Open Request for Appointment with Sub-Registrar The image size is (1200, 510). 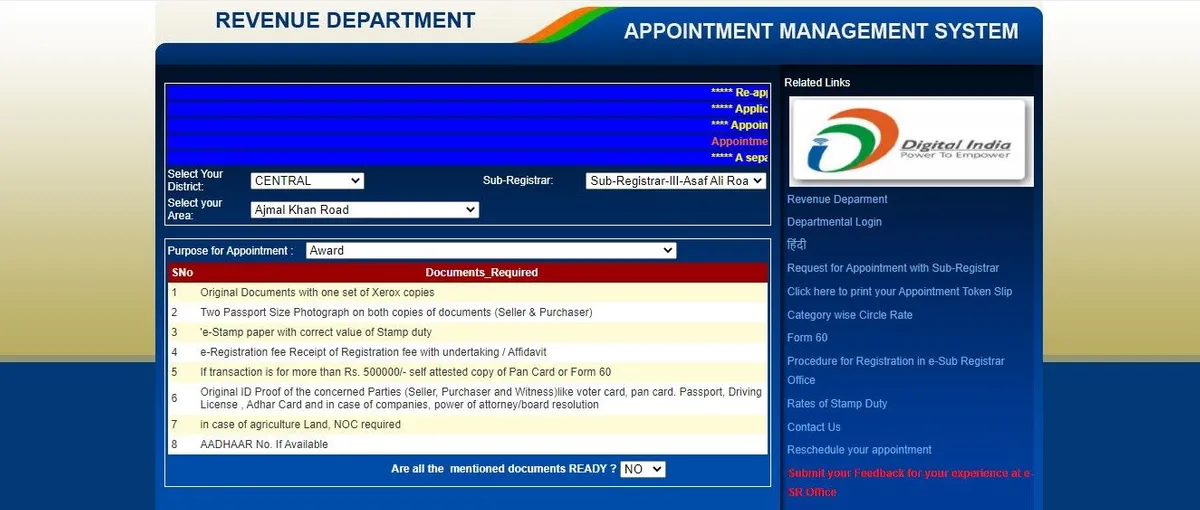tap(892, 268)
